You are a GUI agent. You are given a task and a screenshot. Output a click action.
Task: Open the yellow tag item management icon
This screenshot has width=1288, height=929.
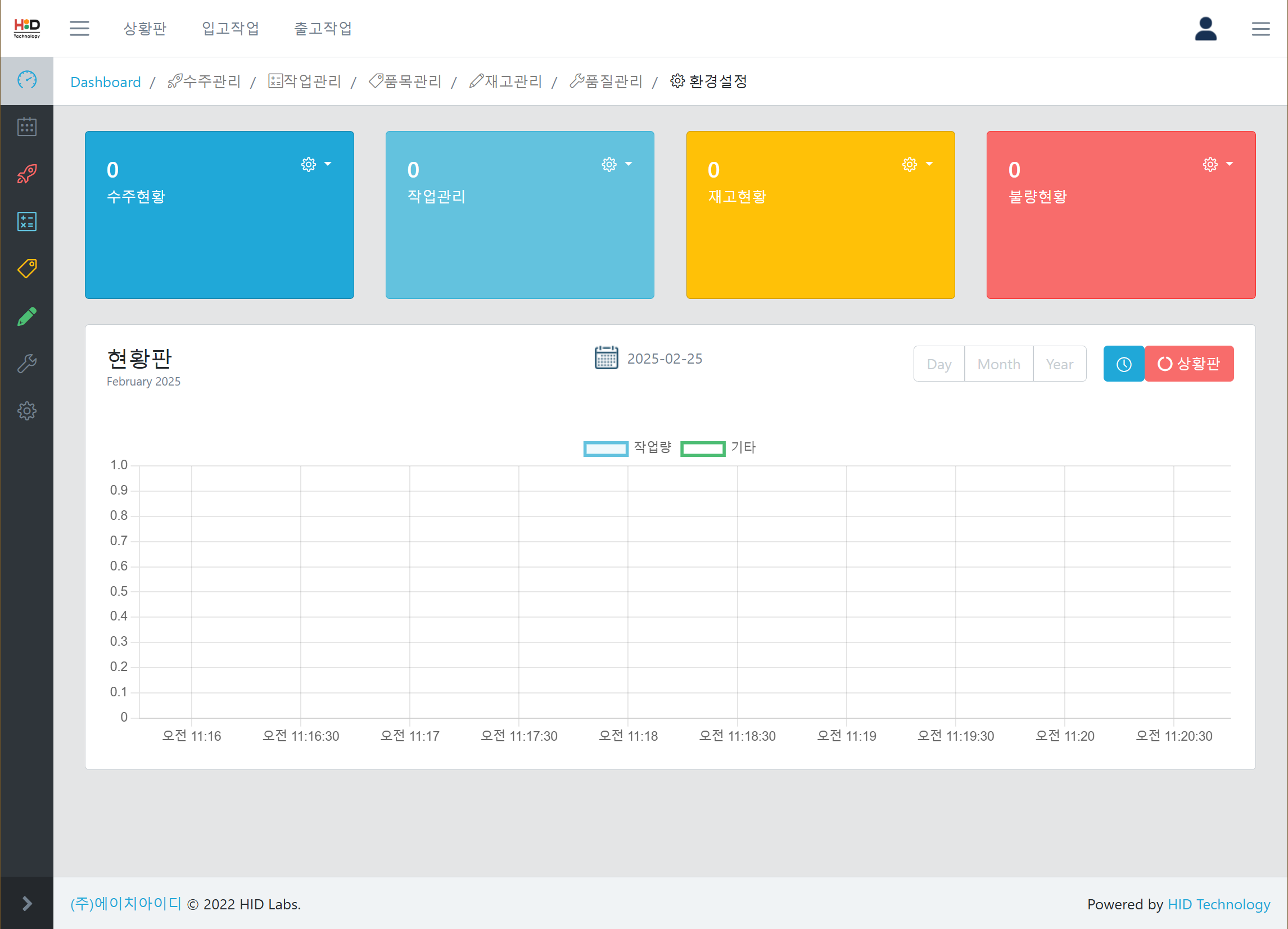pos(26,269)
